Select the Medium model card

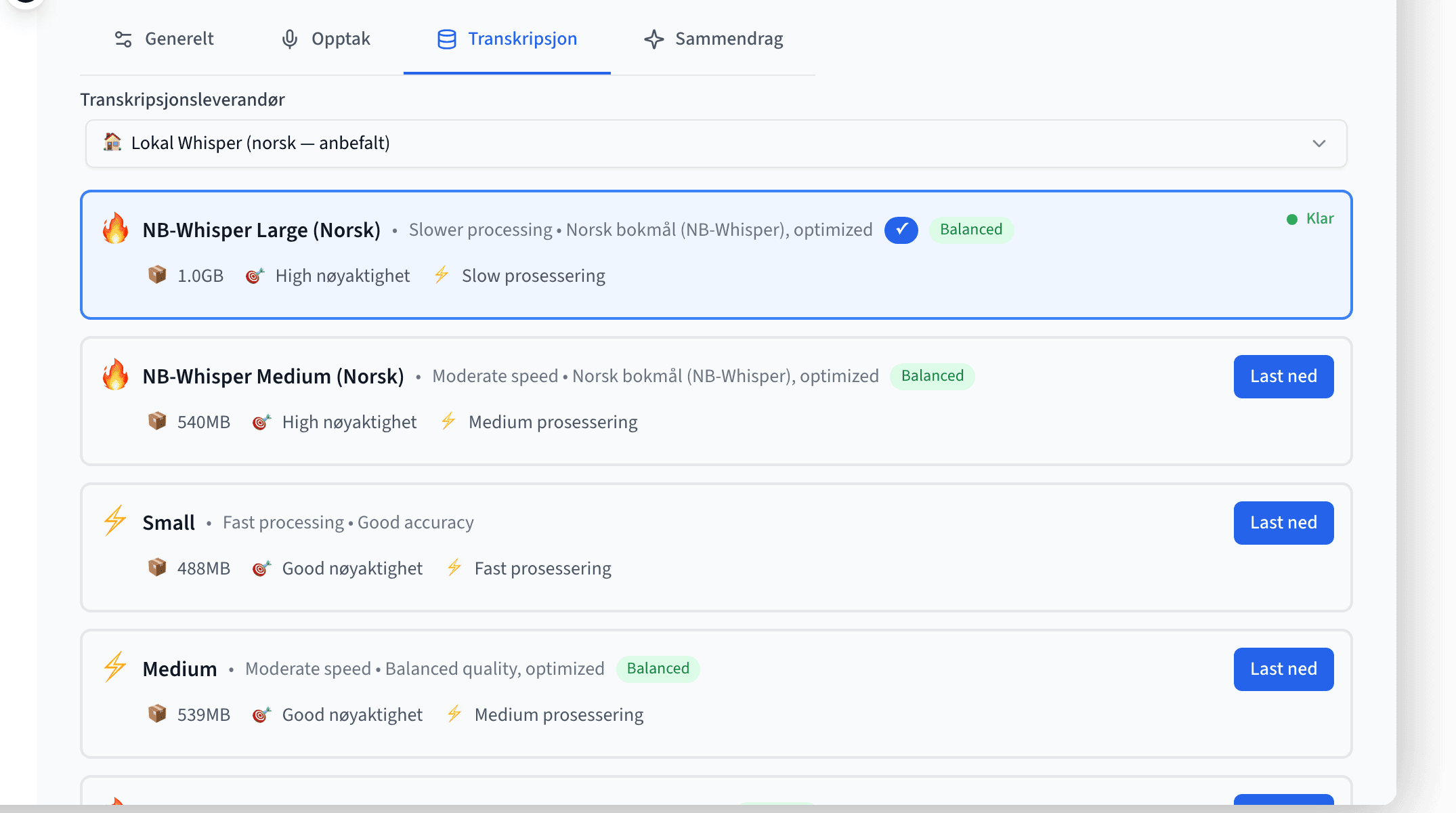pyautogui.click(x=716, y=694)
